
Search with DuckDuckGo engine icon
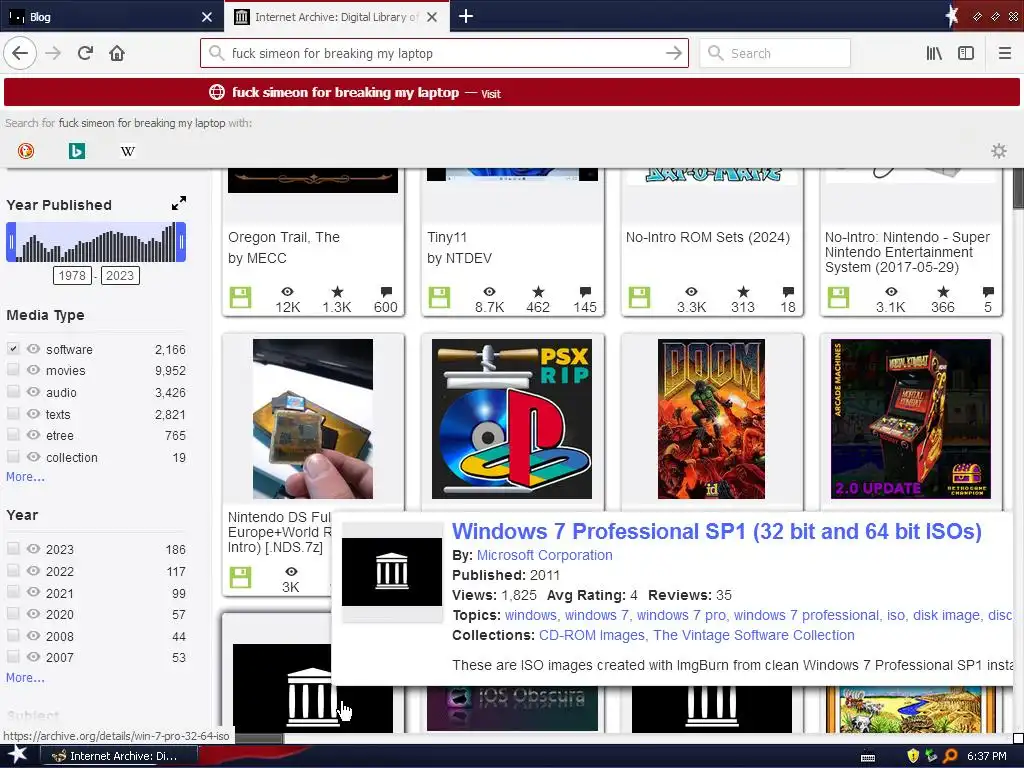(x=25, y=151)
